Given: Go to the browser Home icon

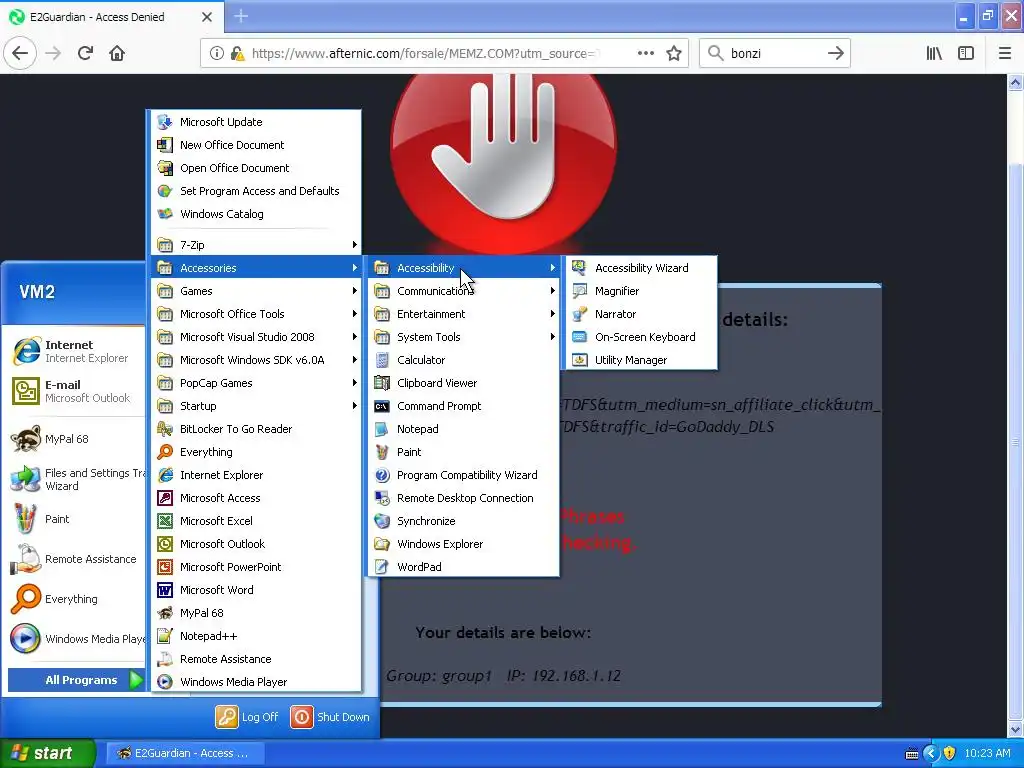Looking at the screenshot, I should (x=117, y=53).
